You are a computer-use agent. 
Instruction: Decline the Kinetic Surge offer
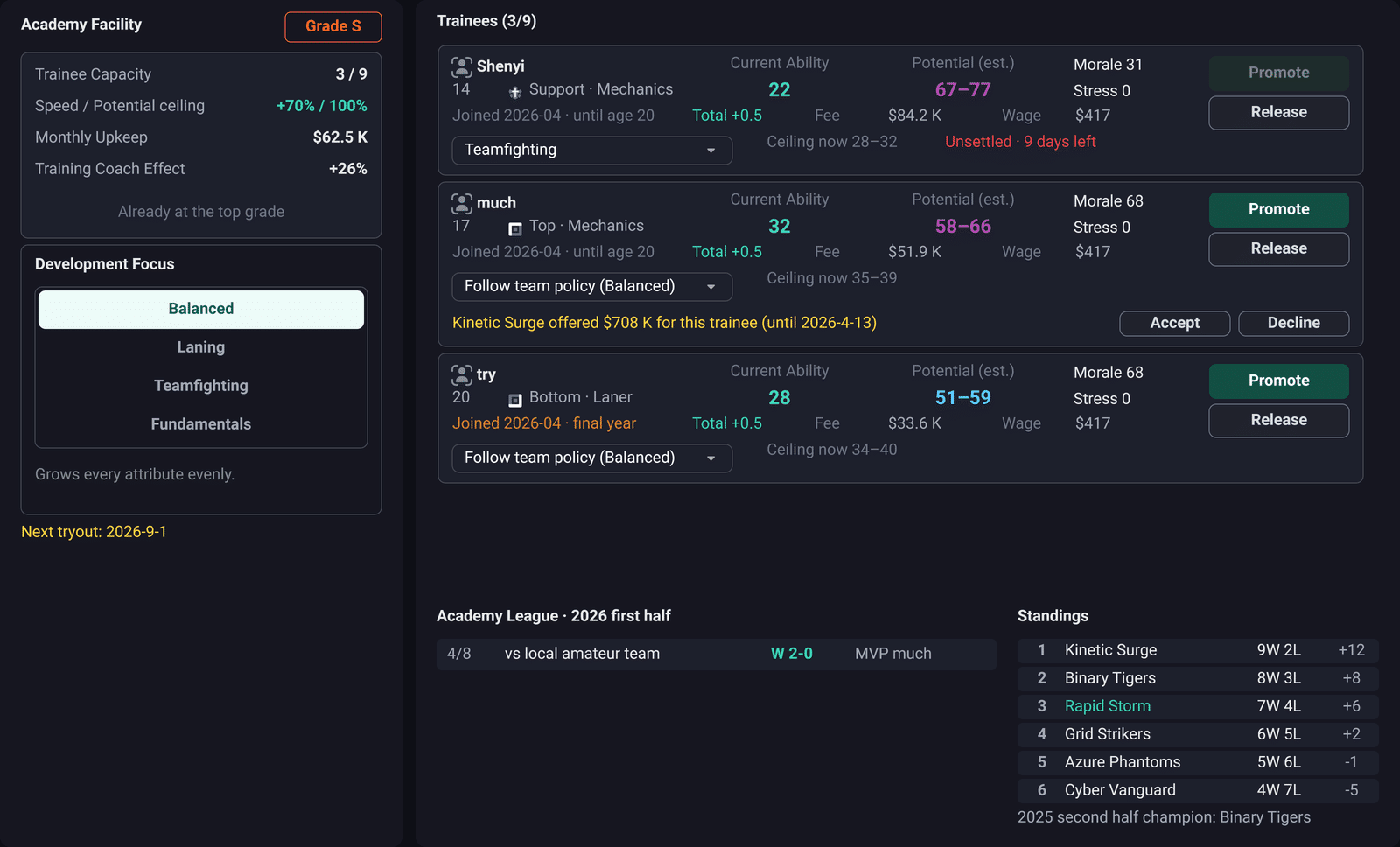click(1294, 323)
